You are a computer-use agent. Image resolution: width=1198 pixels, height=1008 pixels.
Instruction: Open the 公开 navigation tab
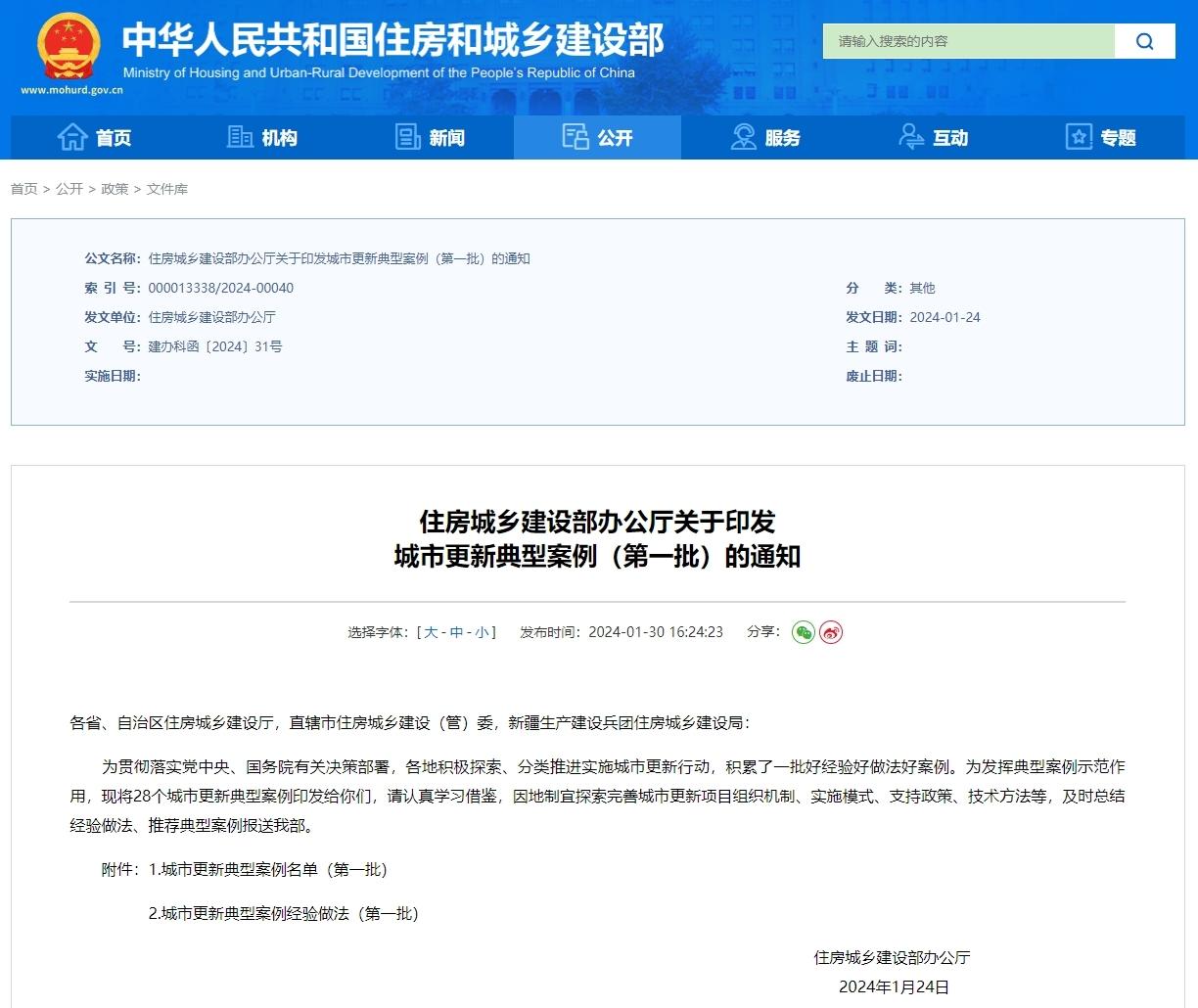[x=597, y=138]
